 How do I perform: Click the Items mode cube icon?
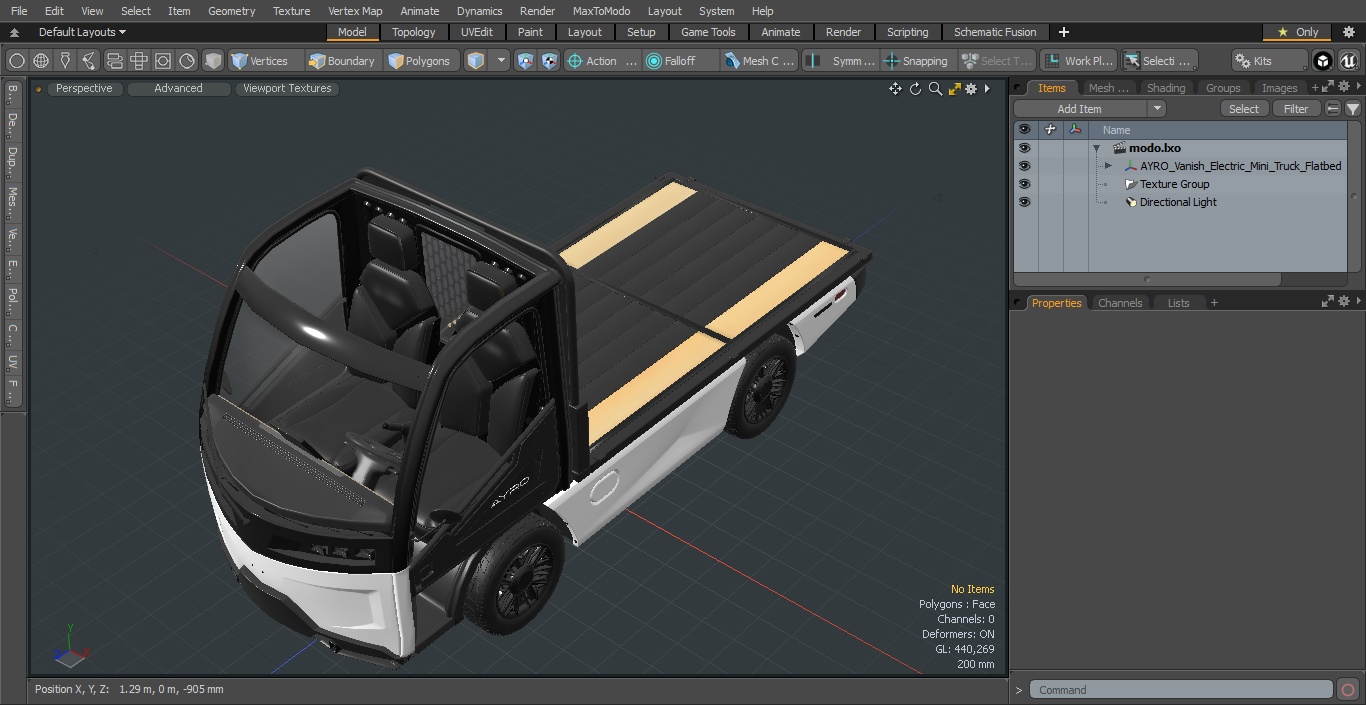[x=476, y=61]
